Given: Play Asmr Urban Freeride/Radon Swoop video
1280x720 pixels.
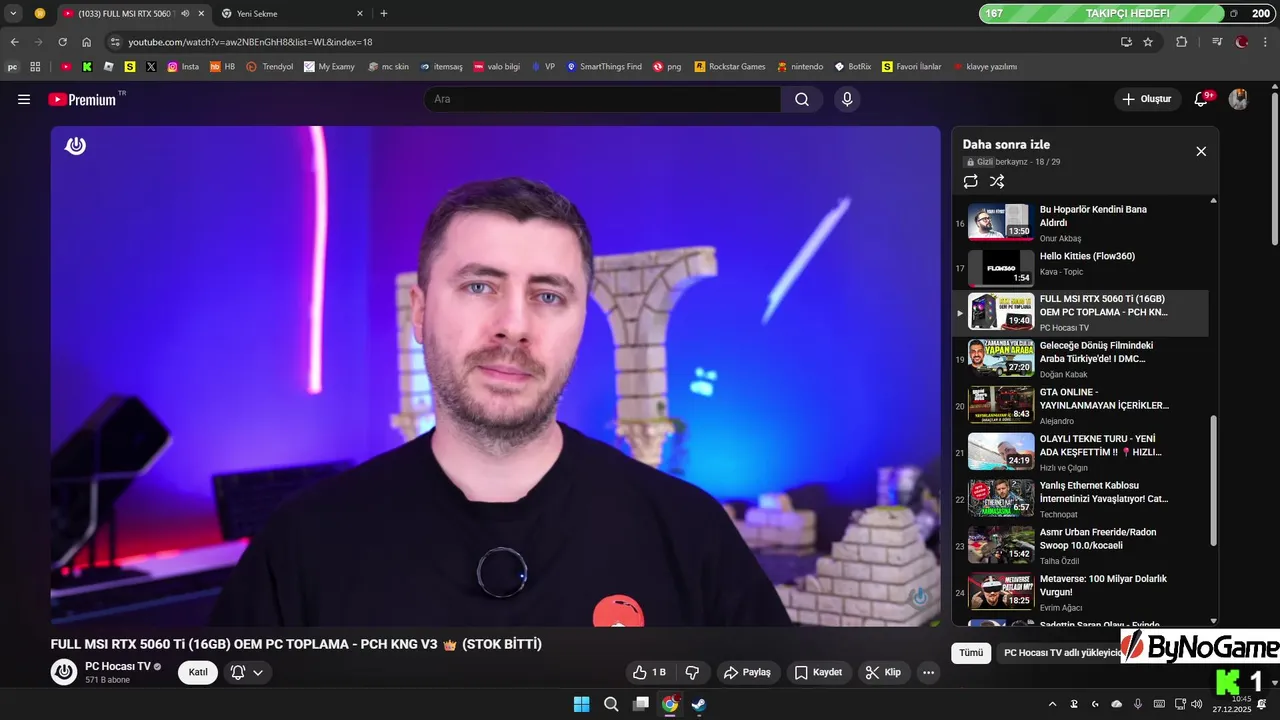Looking at the screenshot, I should coord(1080,545).
